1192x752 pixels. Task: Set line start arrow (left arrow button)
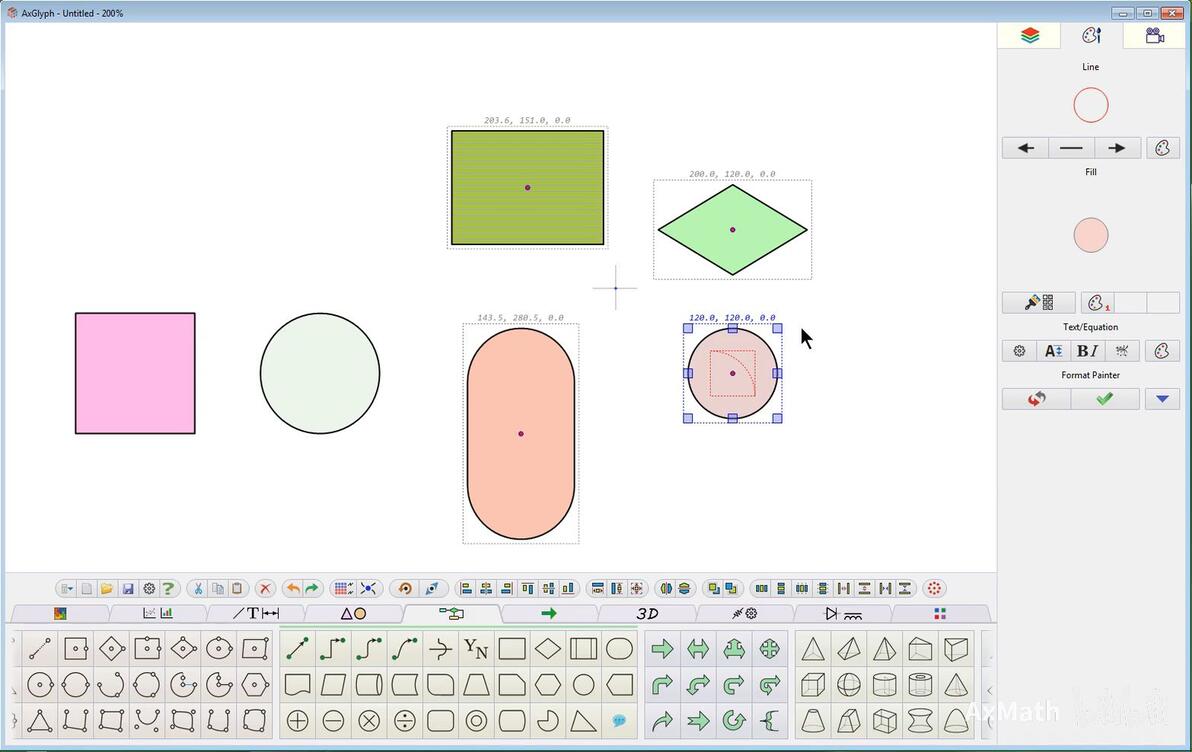(1026, 148)
